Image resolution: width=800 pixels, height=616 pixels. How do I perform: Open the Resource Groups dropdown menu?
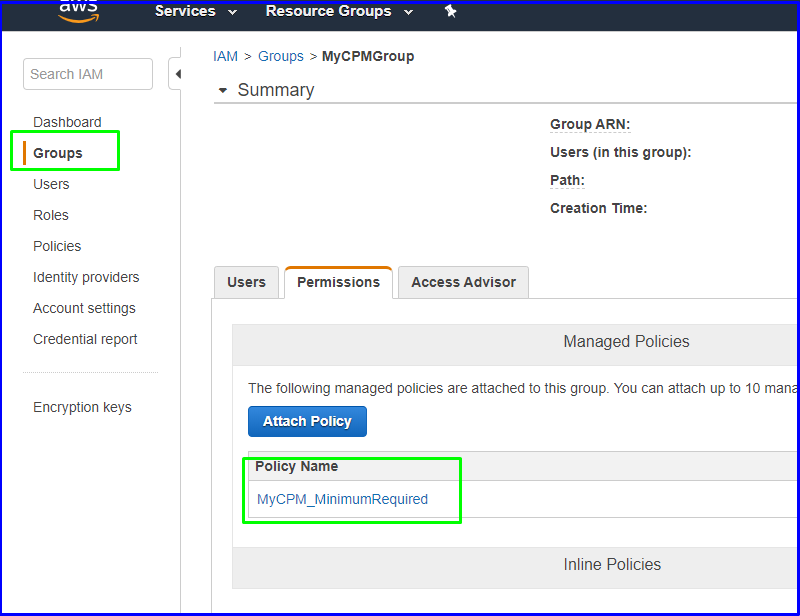pos(339,11)
